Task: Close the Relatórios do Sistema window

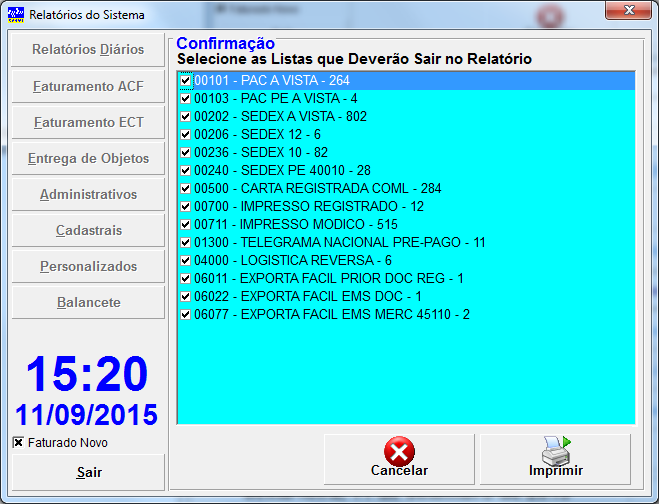Action: point(628,10)
